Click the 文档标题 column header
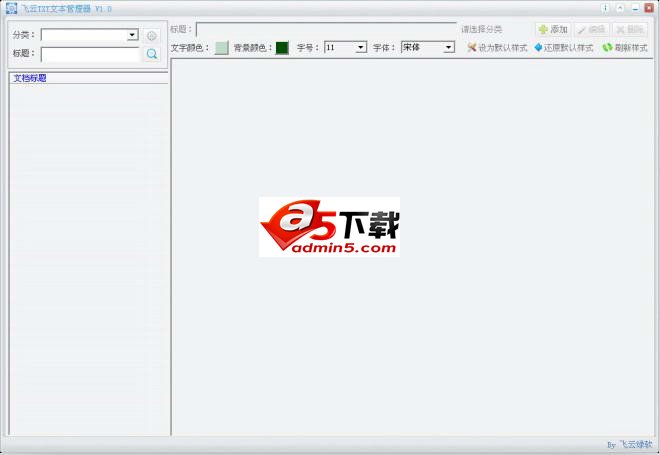The height and width of the screenshot is (455, 660). tap(88, 78)
